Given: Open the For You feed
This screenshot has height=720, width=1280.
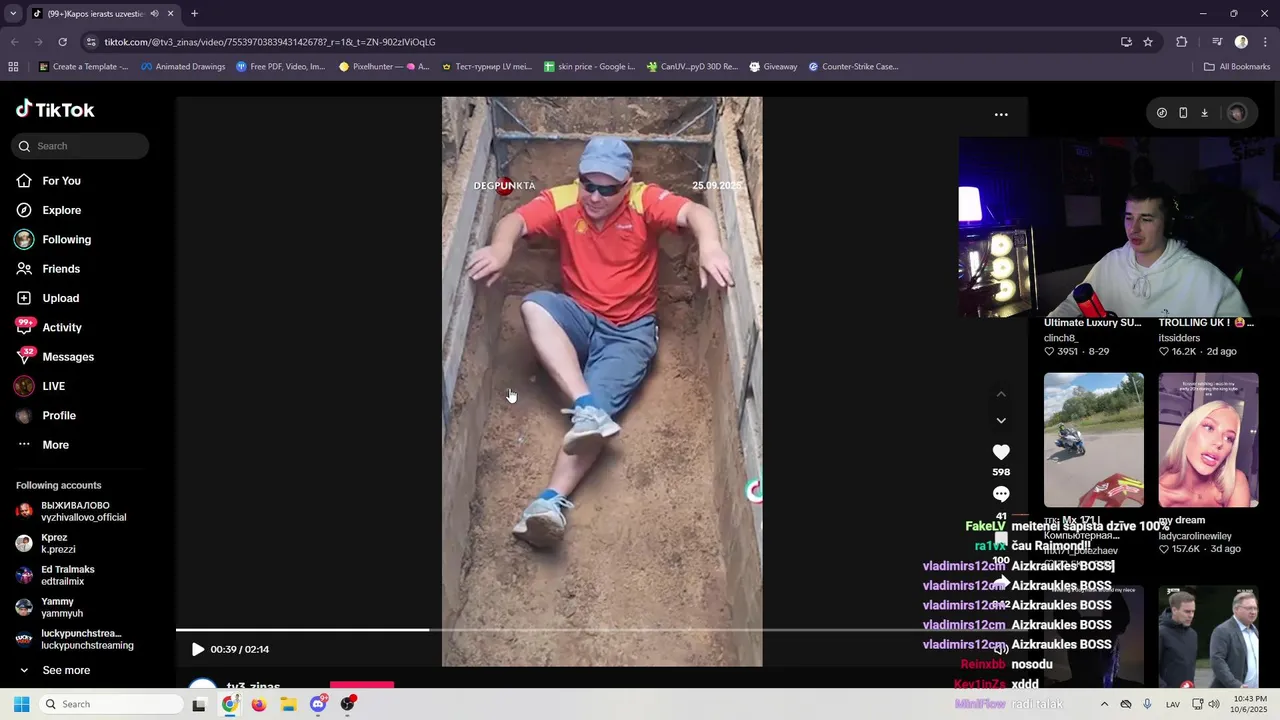Looking at the screenshot, I should coord(48,181).
